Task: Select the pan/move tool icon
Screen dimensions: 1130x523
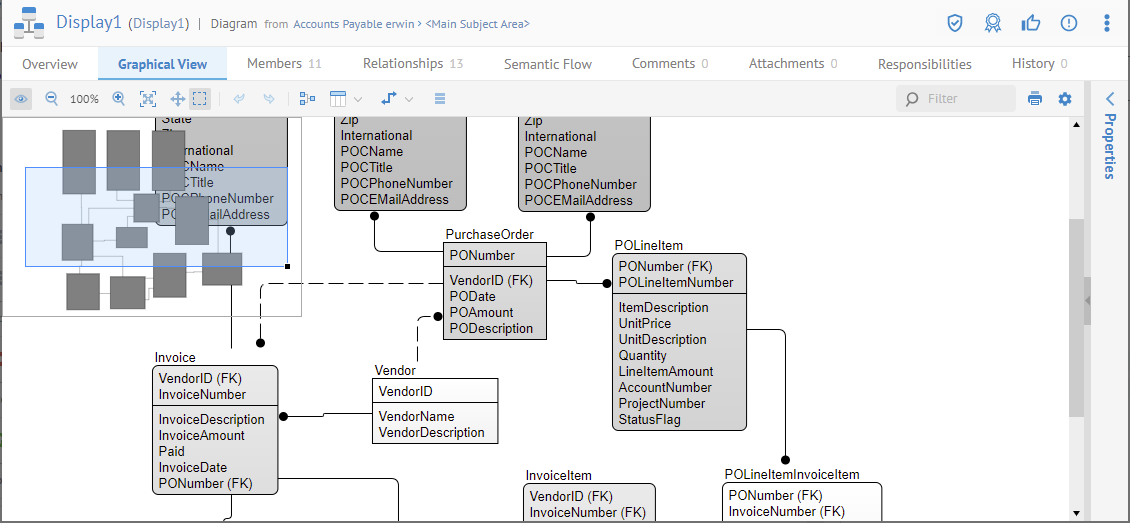Action: click(177, 99)
